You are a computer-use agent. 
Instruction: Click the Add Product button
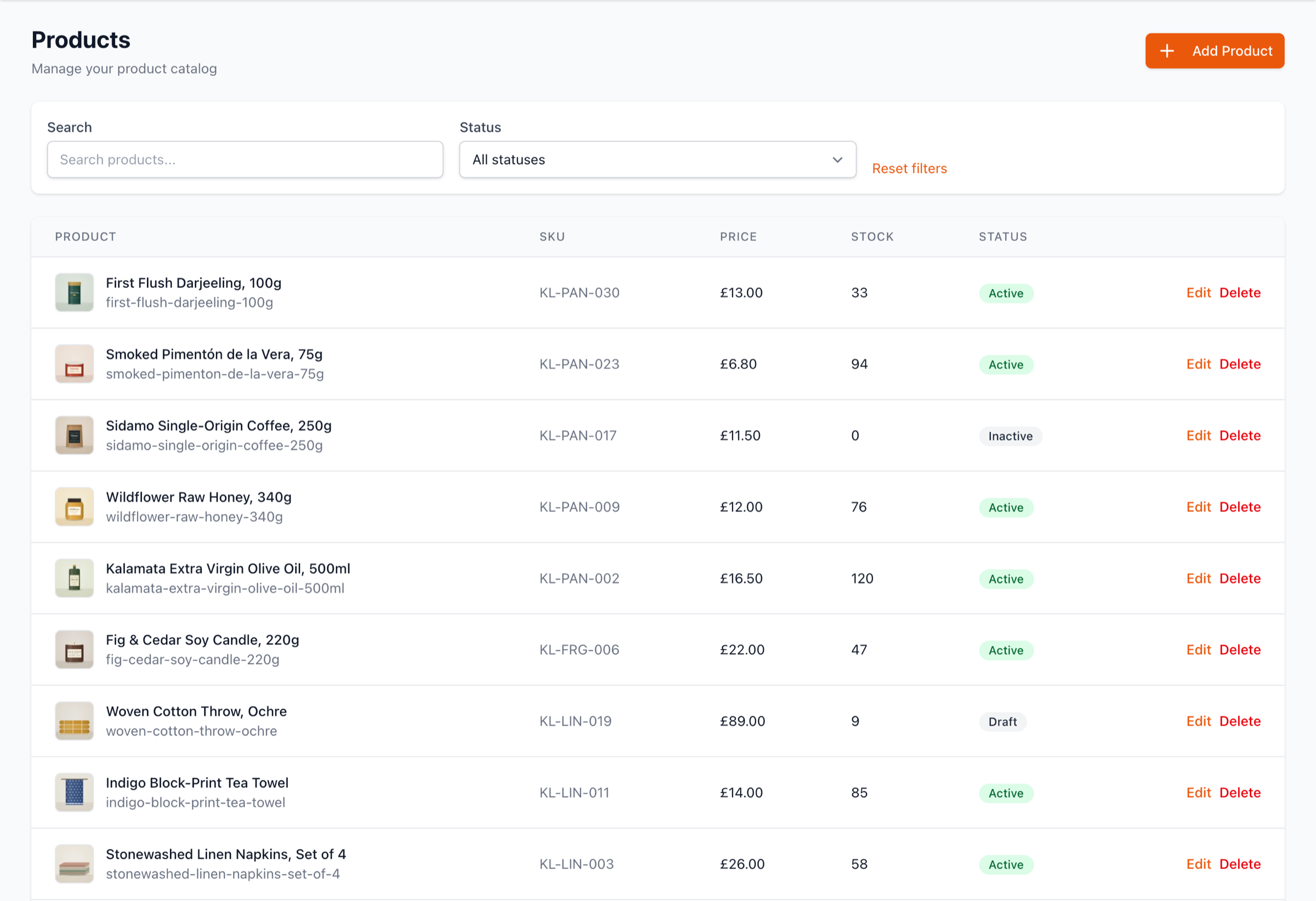[1215, 51]
